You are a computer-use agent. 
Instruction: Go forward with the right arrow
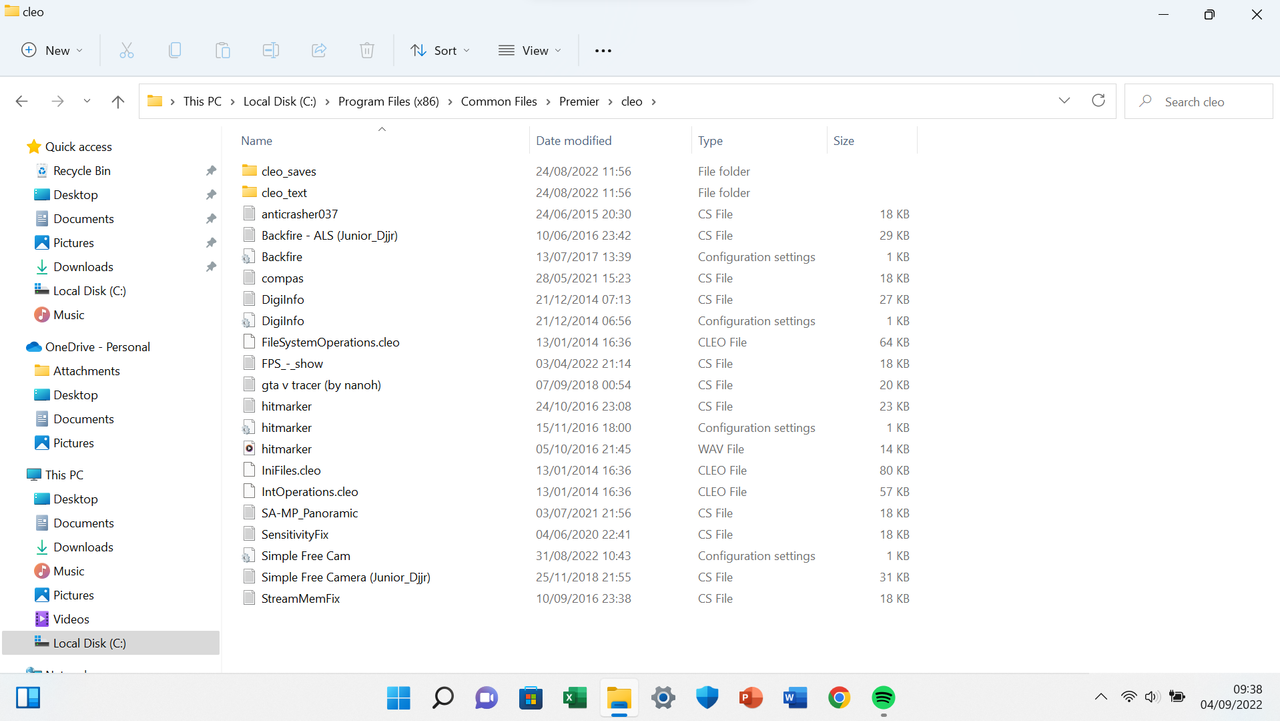click(x=57, y=101)
